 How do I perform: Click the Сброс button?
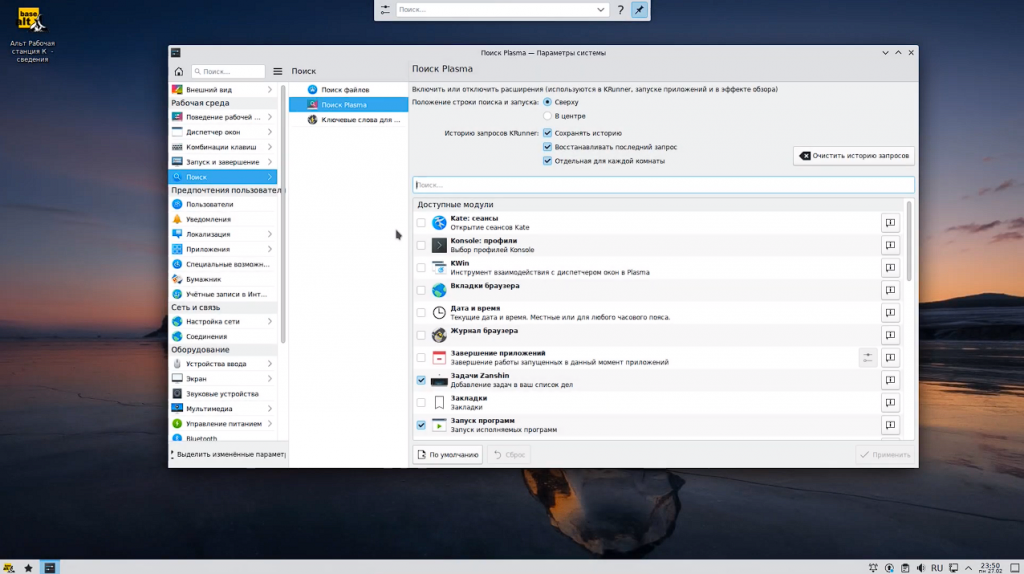tap(509, 454)
